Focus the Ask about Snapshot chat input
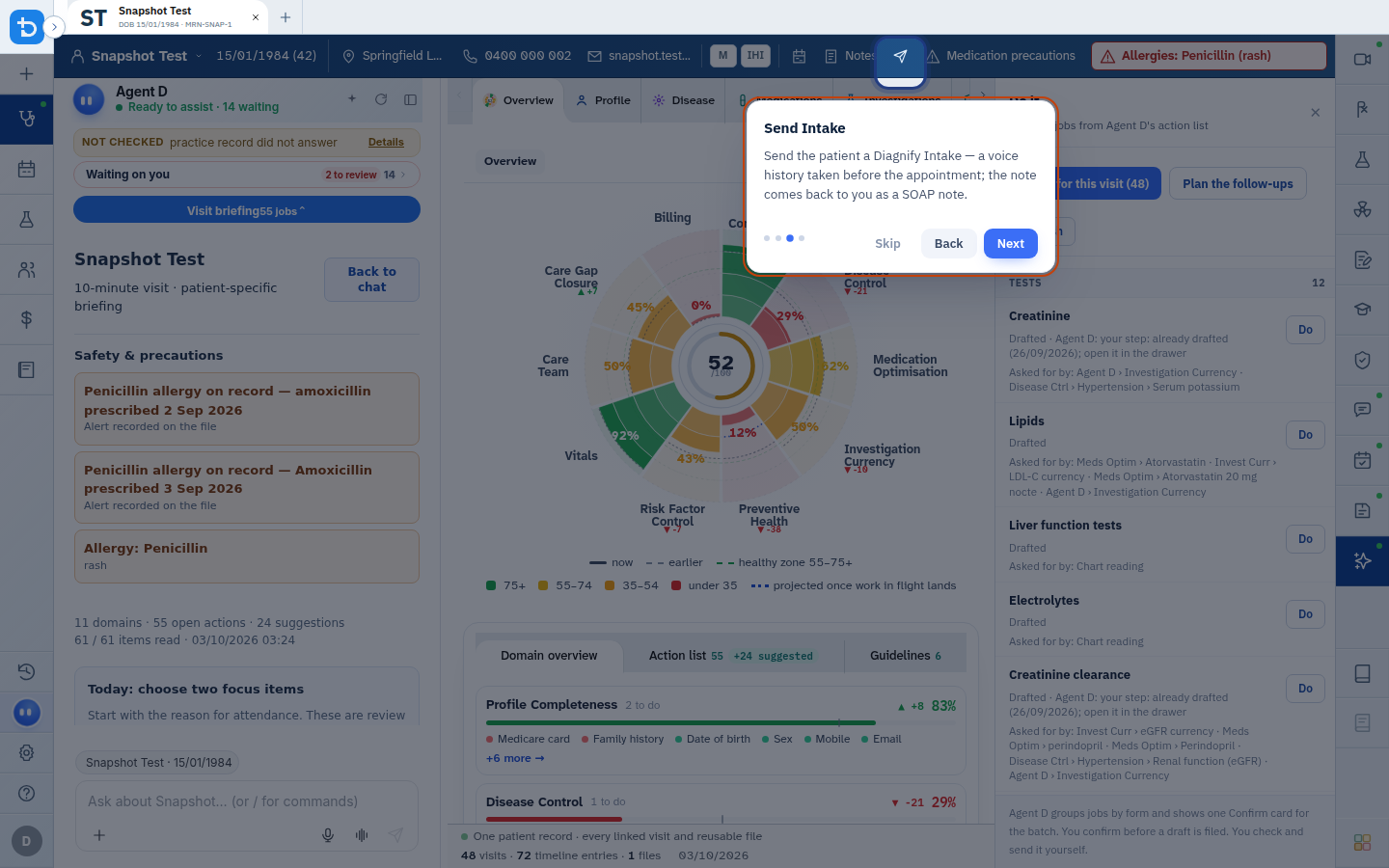The height and width of the screenshot is (868, 1389). [x=247, y=801]
